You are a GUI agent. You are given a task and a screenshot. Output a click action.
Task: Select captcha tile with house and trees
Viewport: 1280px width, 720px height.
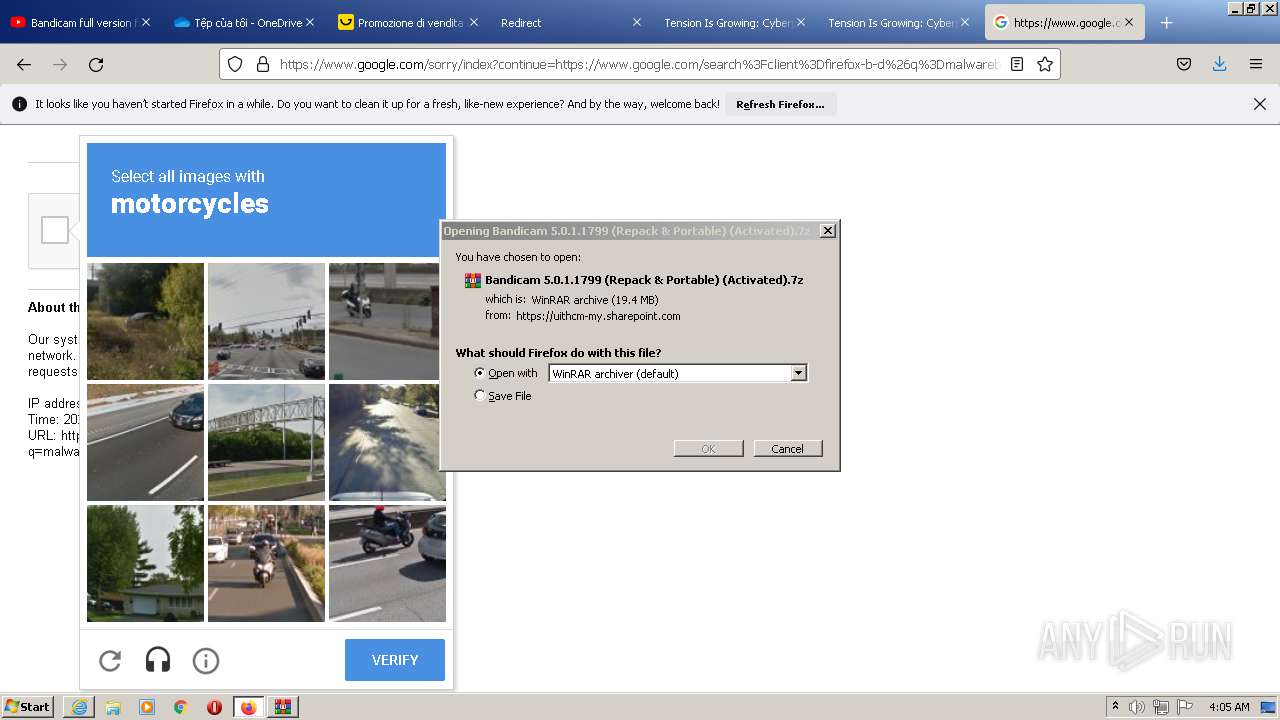point(145,563)
